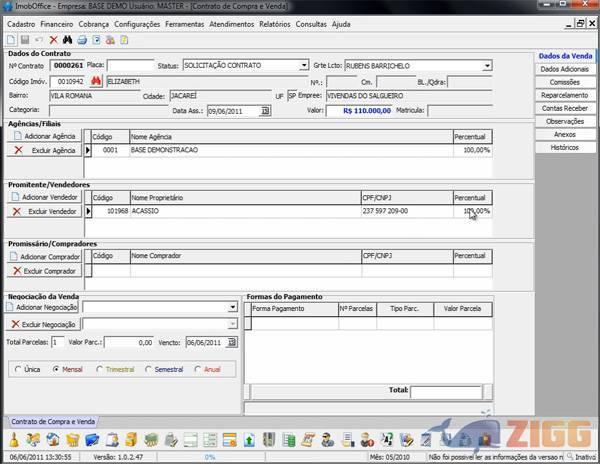Open the Ajuda menu

tap(341, 24)
